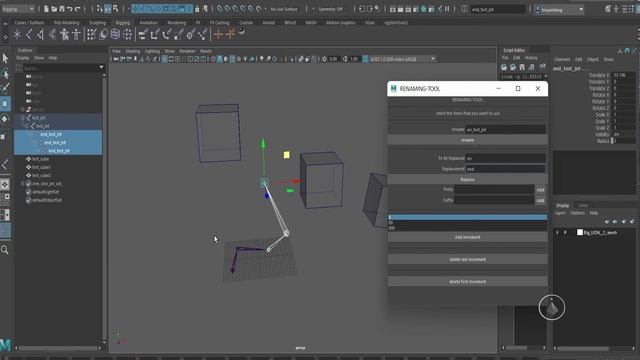The height and width of the screenshot is (360, 640).
Task: Click the Undo arrow in the status line
Action: pyautogui.click(x=70, y=9)
